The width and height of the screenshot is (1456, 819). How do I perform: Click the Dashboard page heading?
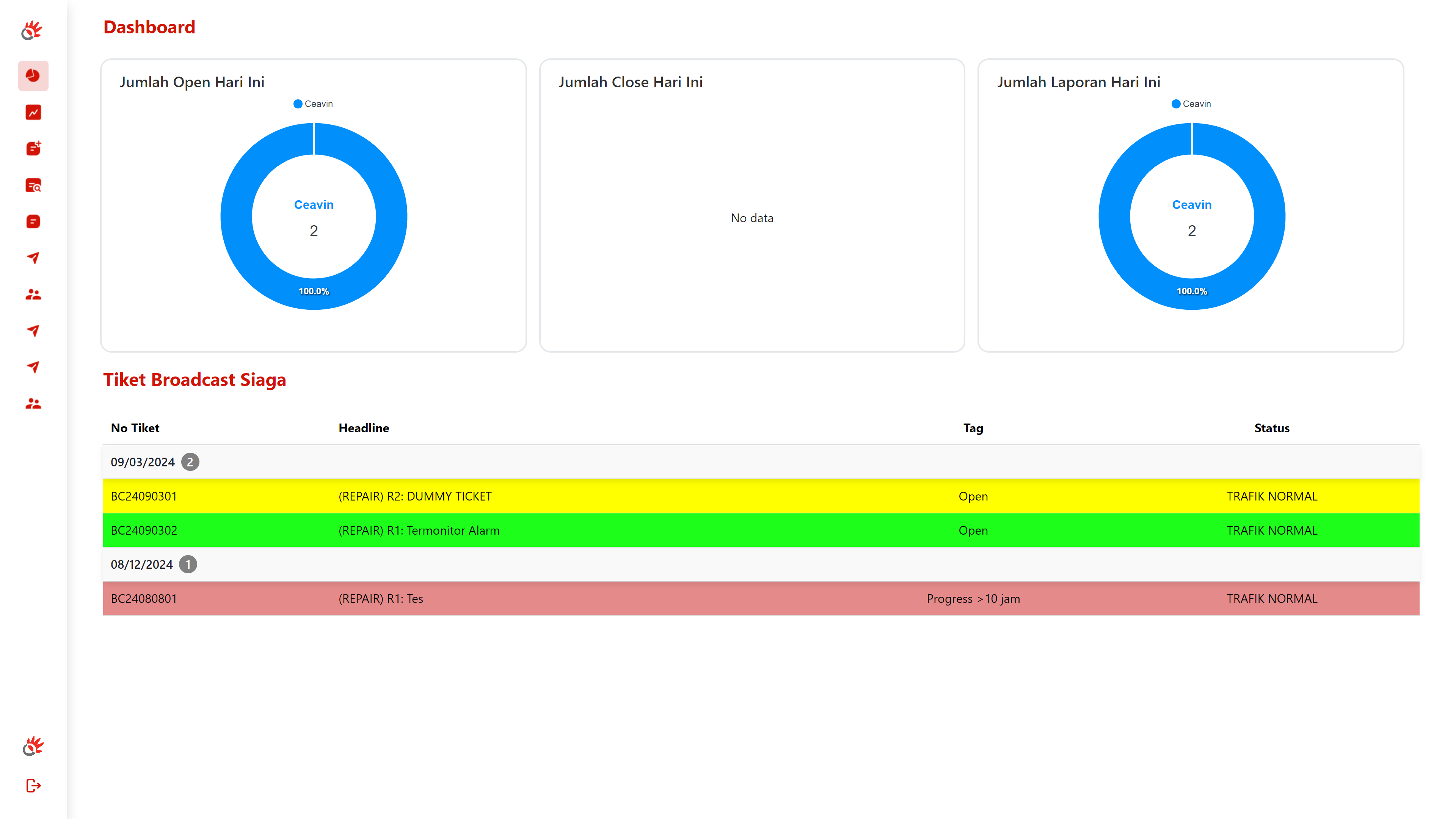point(149,27)
